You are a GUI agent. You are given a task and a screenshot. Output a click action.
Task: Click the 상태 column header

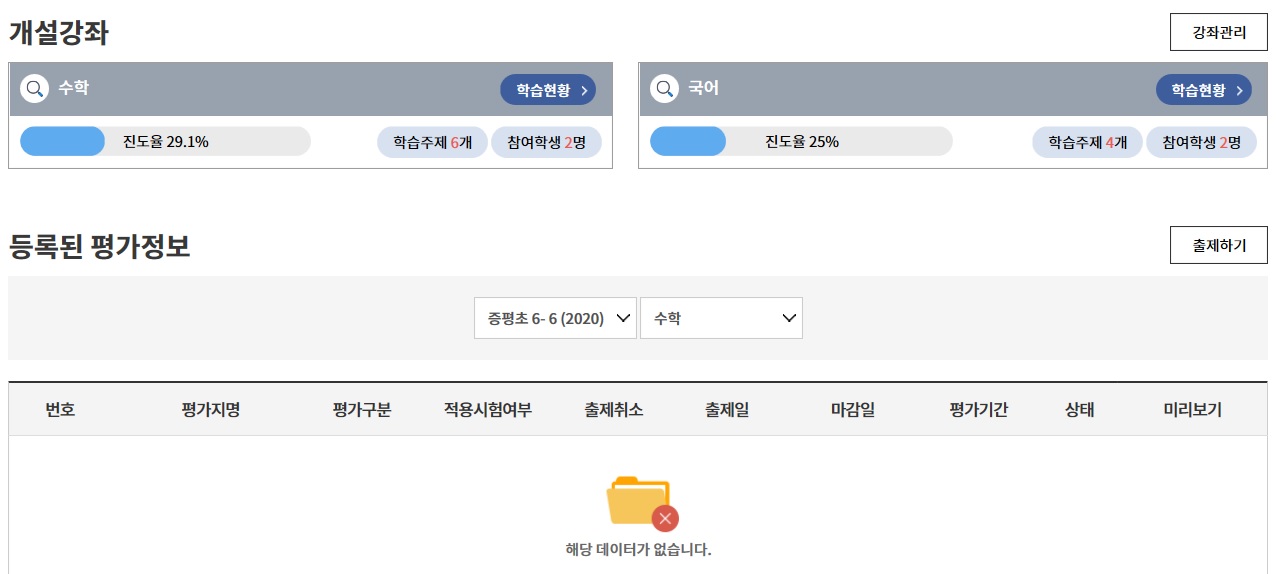pos(1080,410)
